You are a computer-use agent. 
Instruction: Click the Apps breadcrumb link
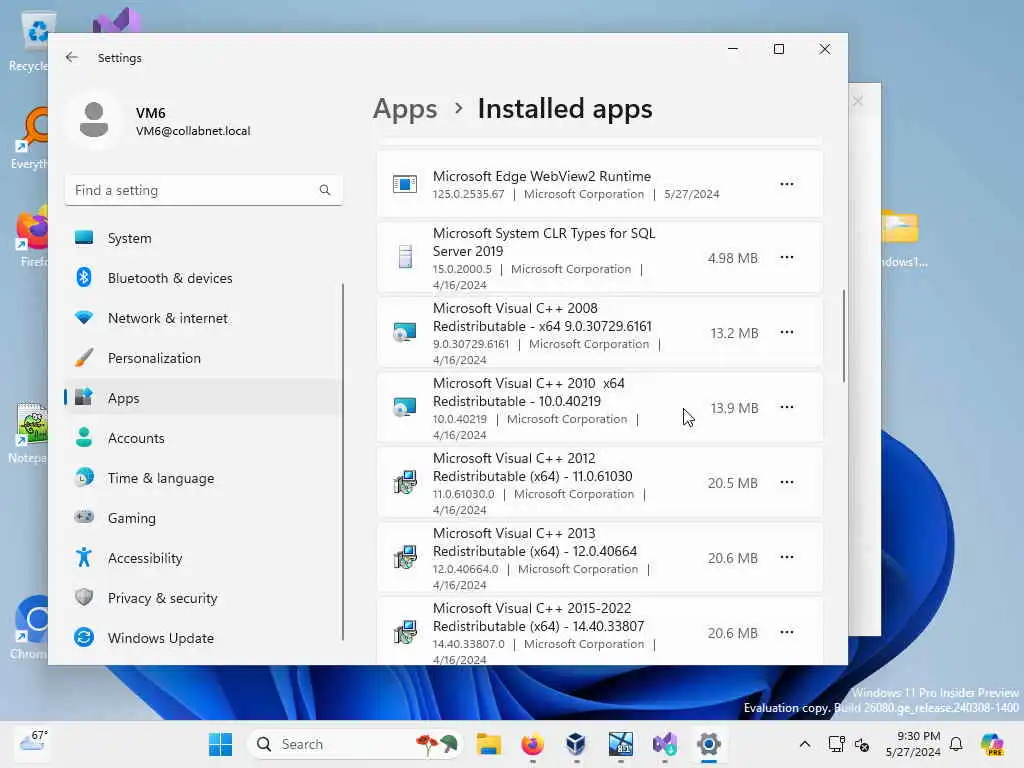[405, 108]
